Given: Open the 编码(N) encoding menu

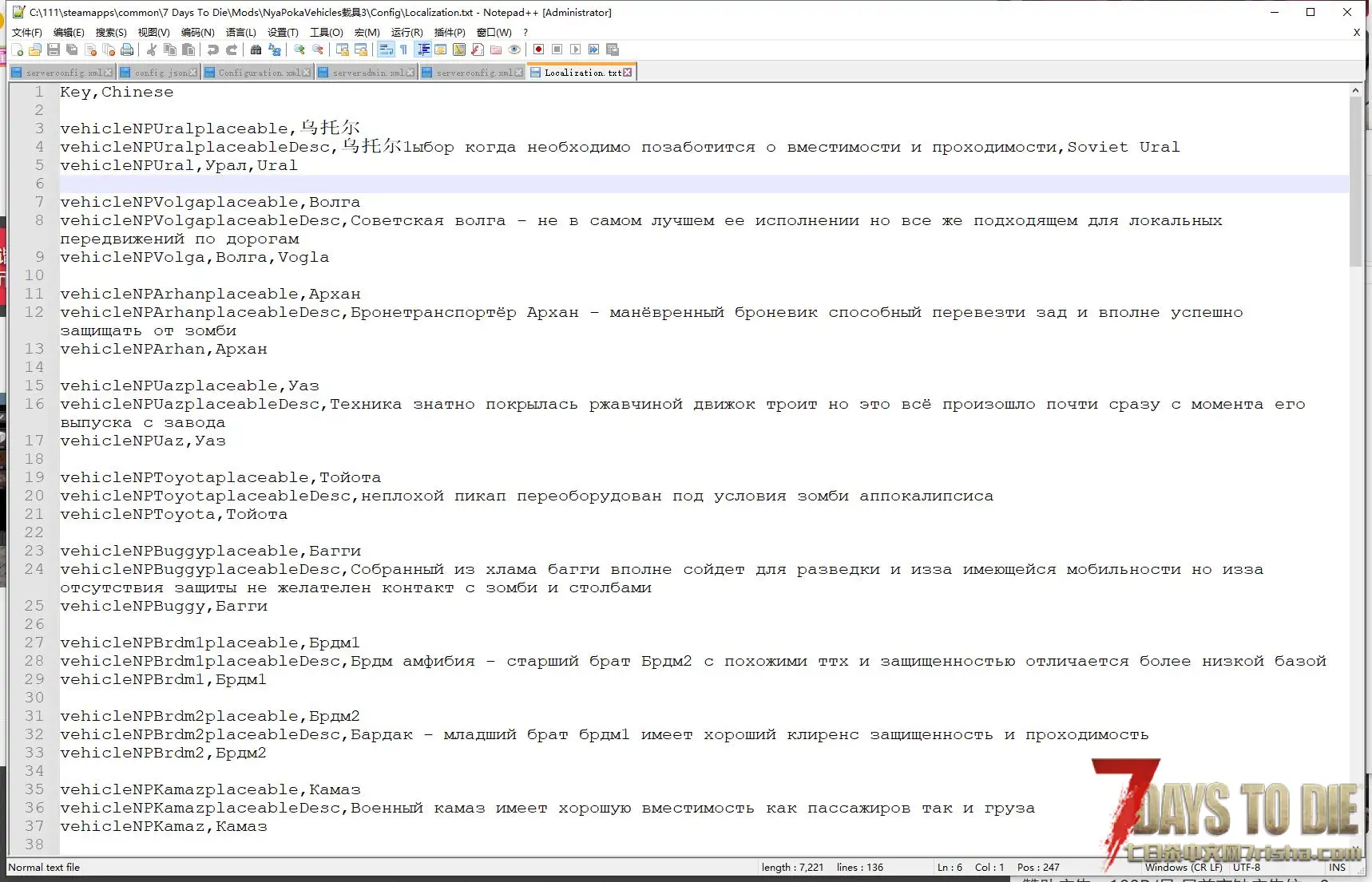Looking at the screenshot, I should [x=197, y=32].
